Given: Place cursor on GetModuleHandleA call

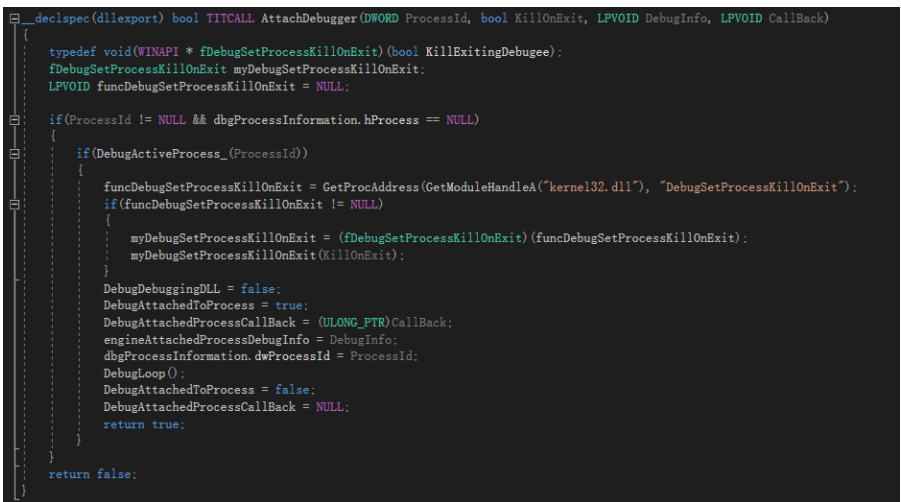Looking at the screenshot, I should click(x=480, y=187).
